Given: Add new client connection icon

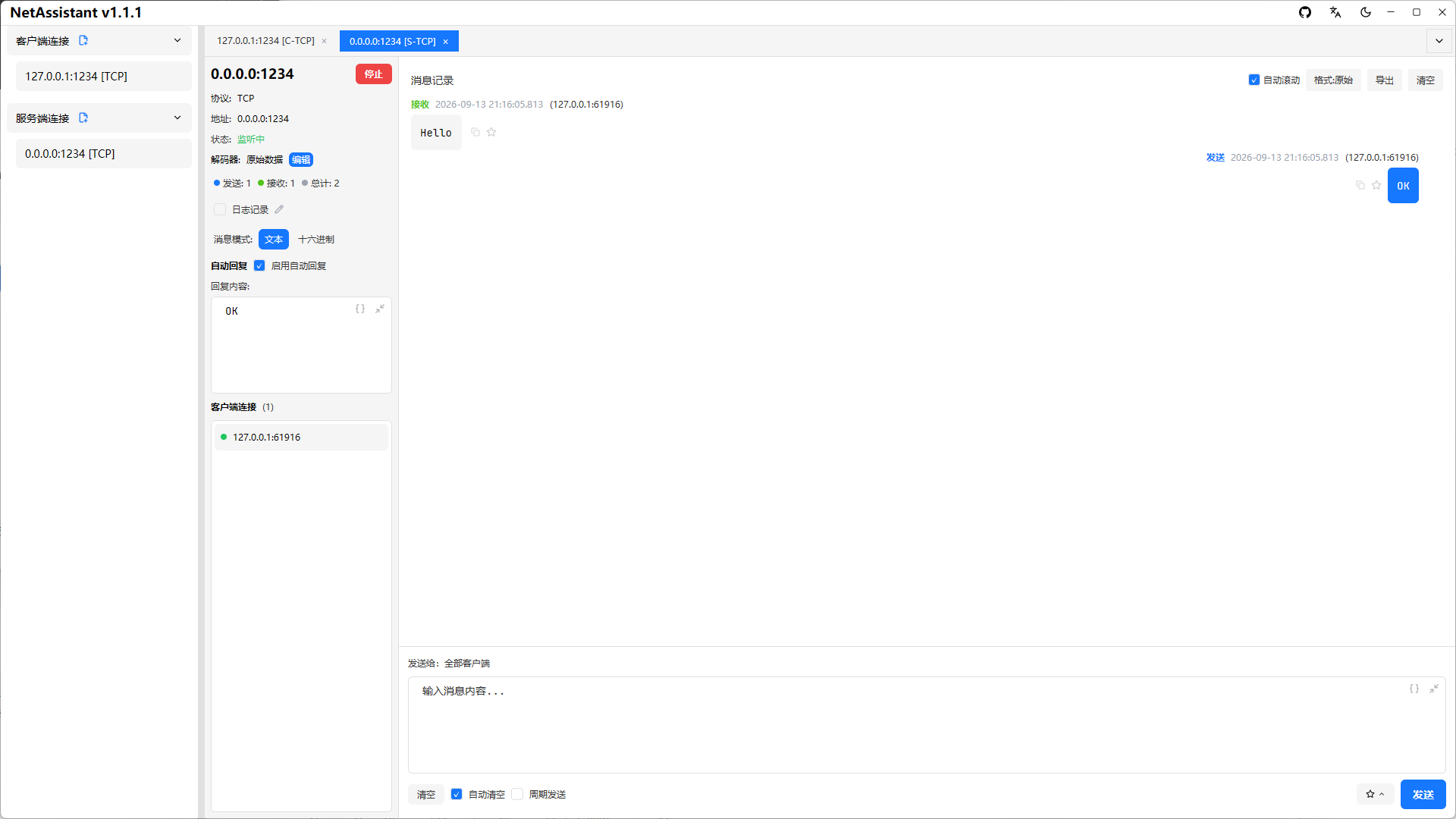Looking at the screenshot, I should tap(83, 40).
